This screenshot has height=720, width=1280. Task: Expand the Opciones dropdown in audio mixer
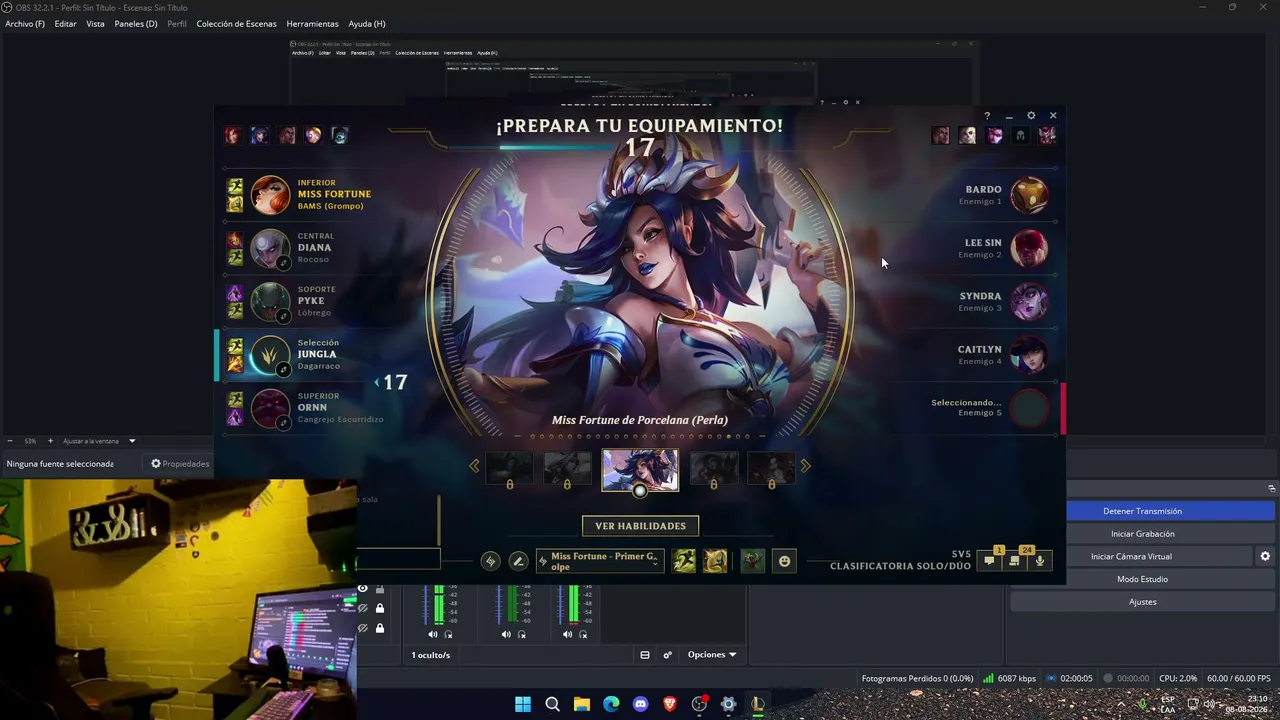tap(712, 655)
